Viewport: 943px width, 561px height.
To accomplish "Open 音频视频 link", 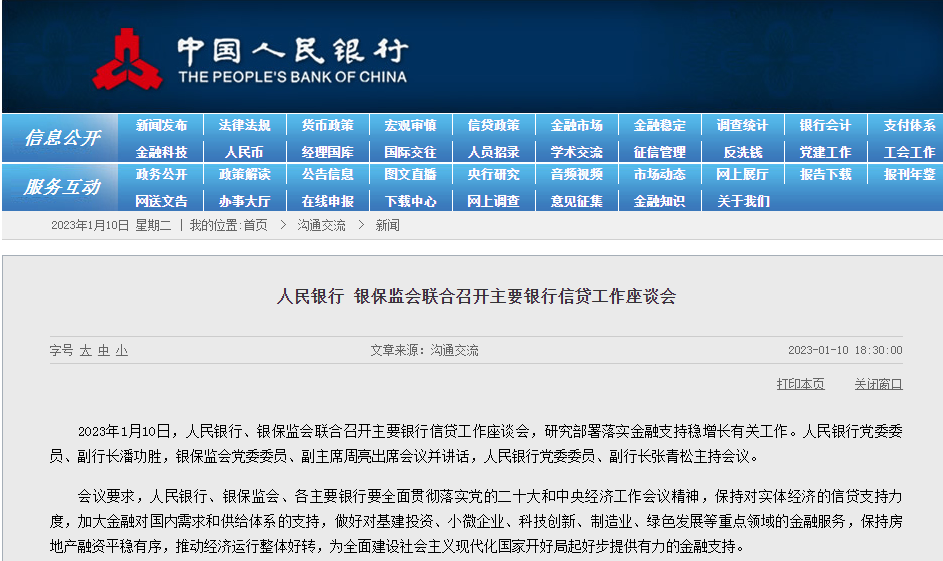I will [576, 174].
